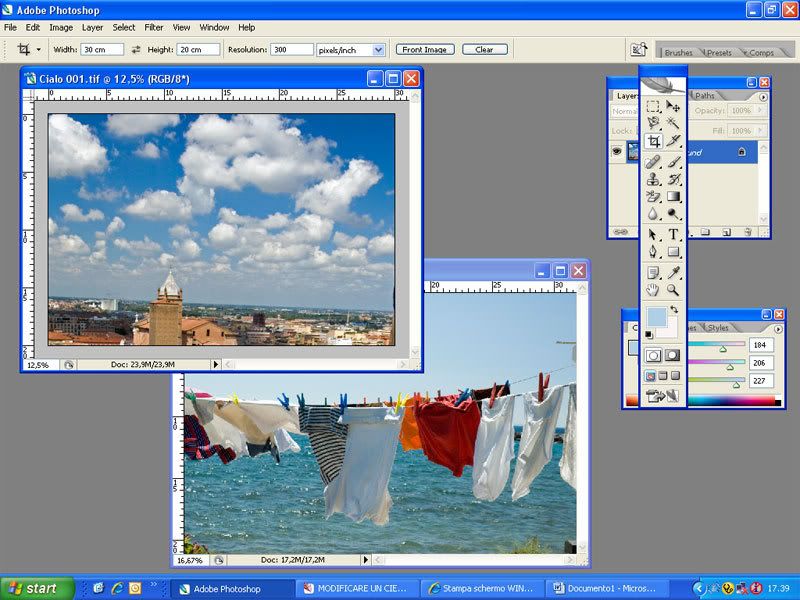Switch to Quick Mask mode
The width and height of the screenshot is (800, 600).
[x=672, y=356]
